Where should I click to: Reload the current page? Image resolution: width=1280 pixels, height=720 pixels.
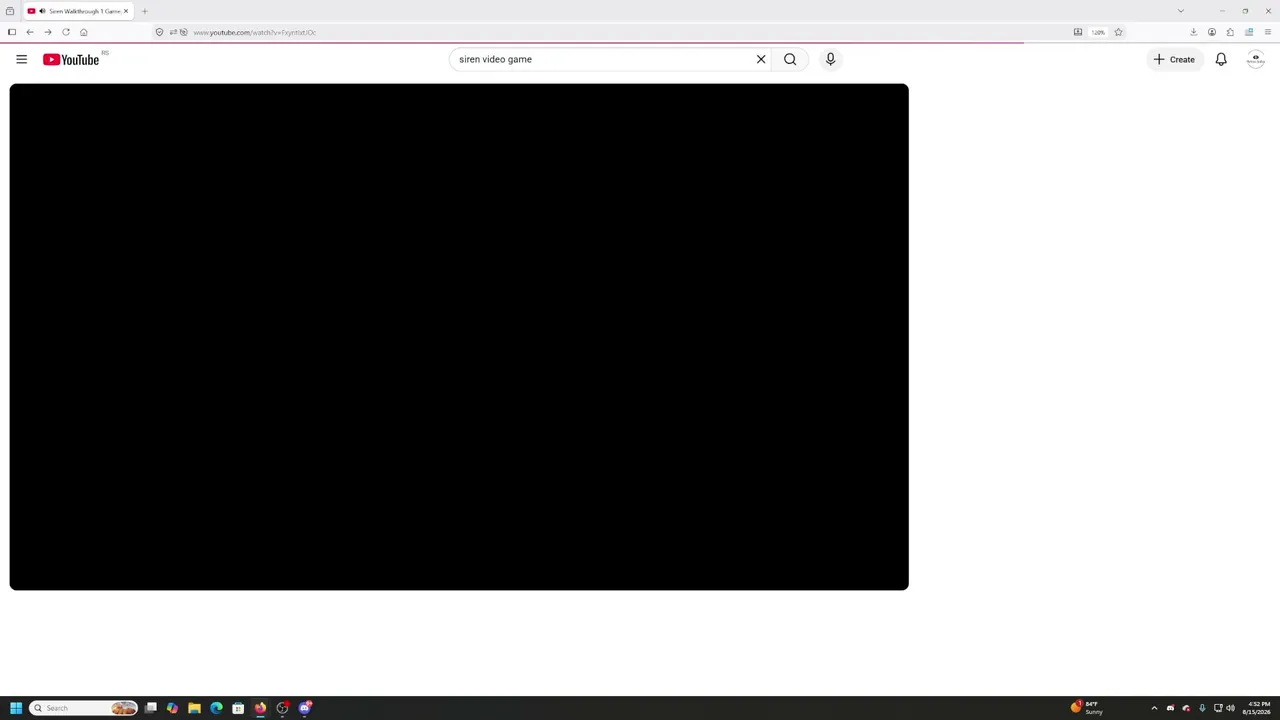[66, 32]
